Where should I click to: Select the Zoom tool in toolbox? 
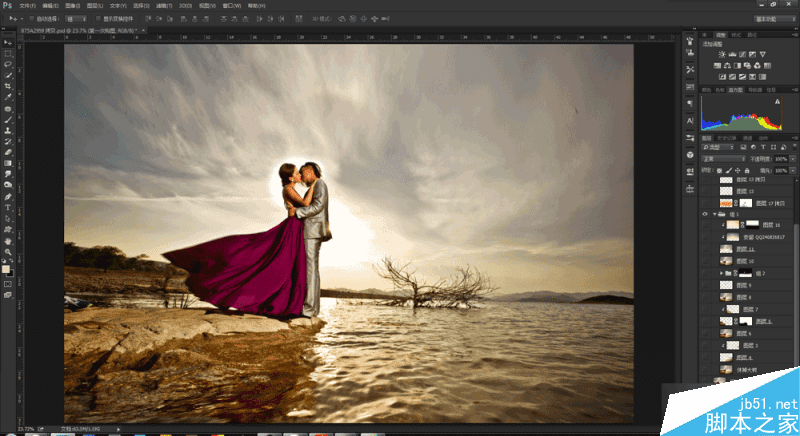(x=8, y=252)
